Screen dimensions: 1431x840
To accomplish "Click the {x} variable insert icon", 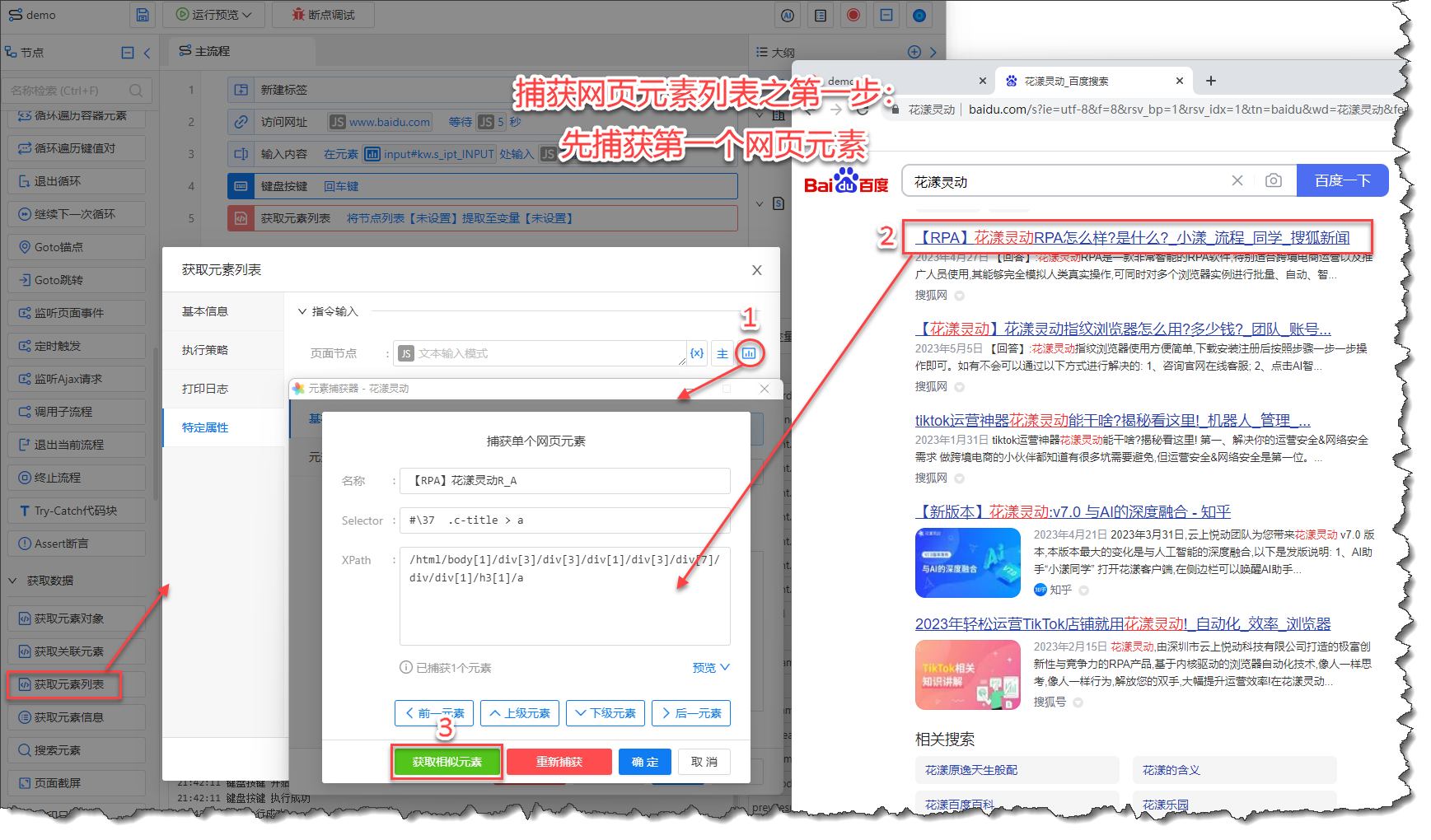I will (697, 353).
